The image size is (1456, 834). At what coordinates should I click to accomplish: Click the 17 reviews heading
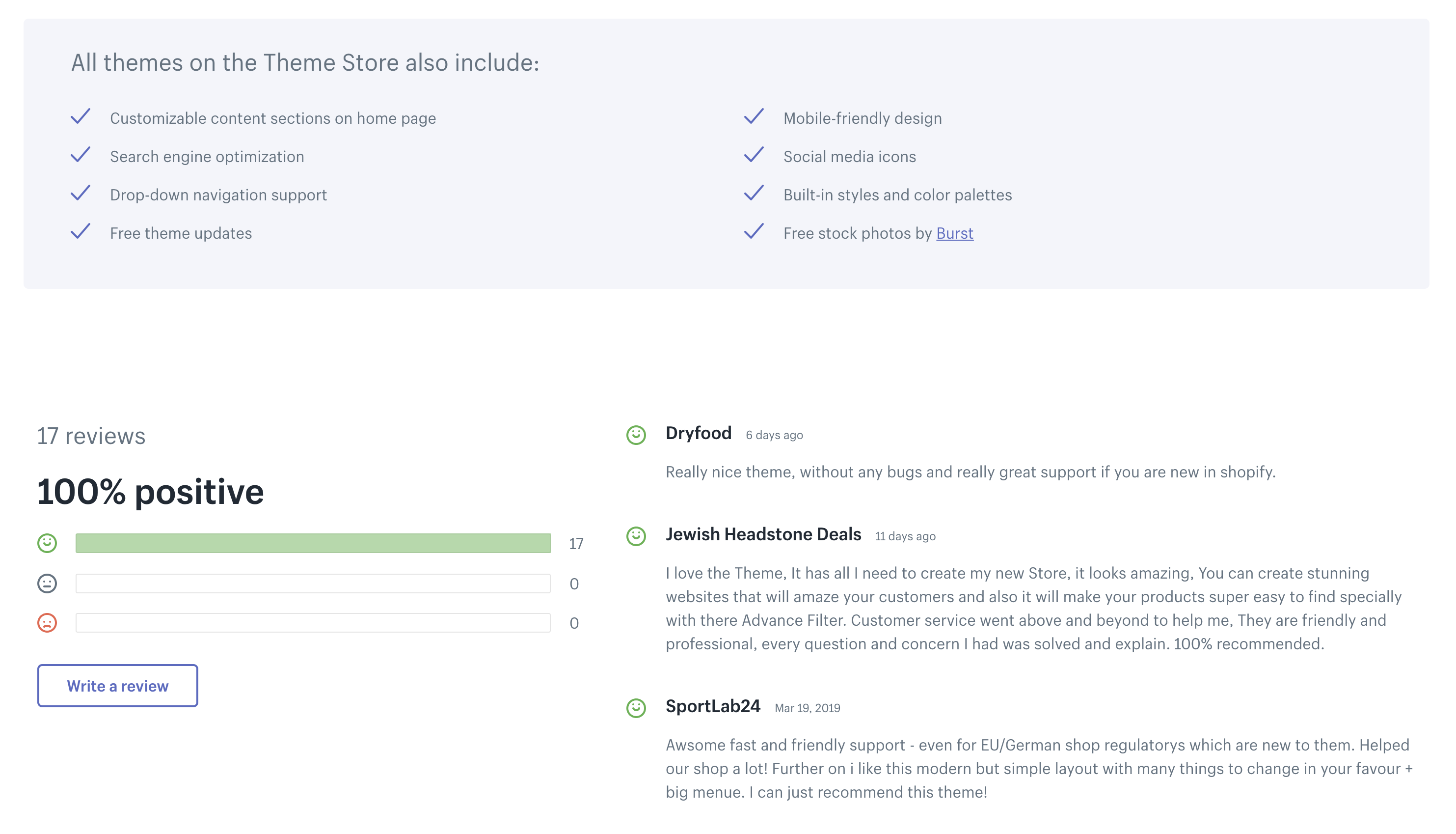(x=91, y=436)
